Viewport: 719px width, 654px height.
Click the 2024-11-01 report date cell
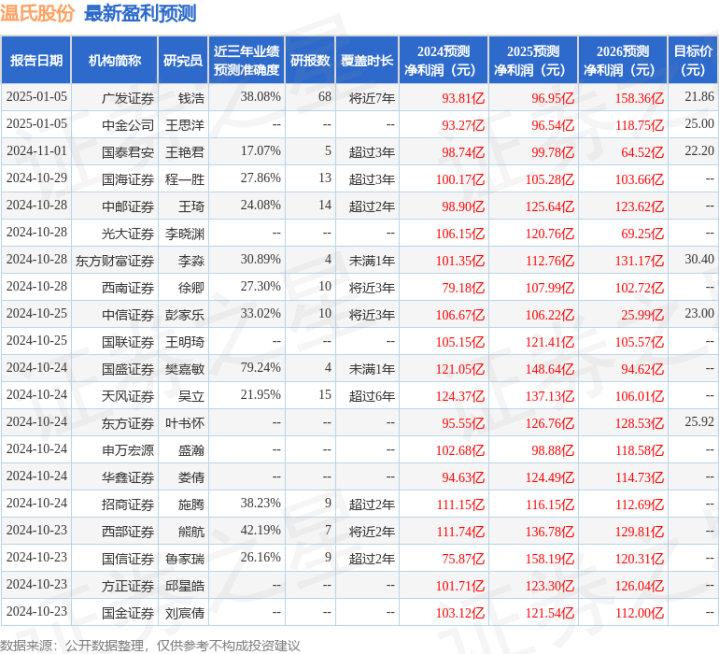click(37, 150)
